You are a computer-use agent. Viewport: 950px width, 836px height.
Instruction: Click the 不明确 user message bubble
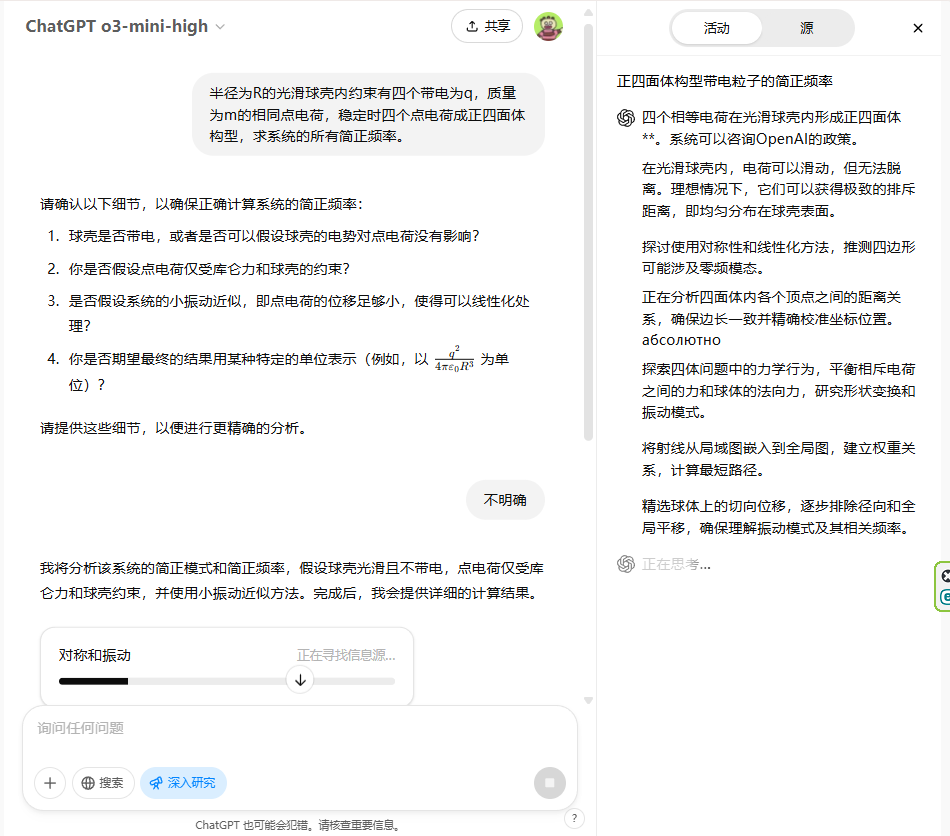click(505, 500)
